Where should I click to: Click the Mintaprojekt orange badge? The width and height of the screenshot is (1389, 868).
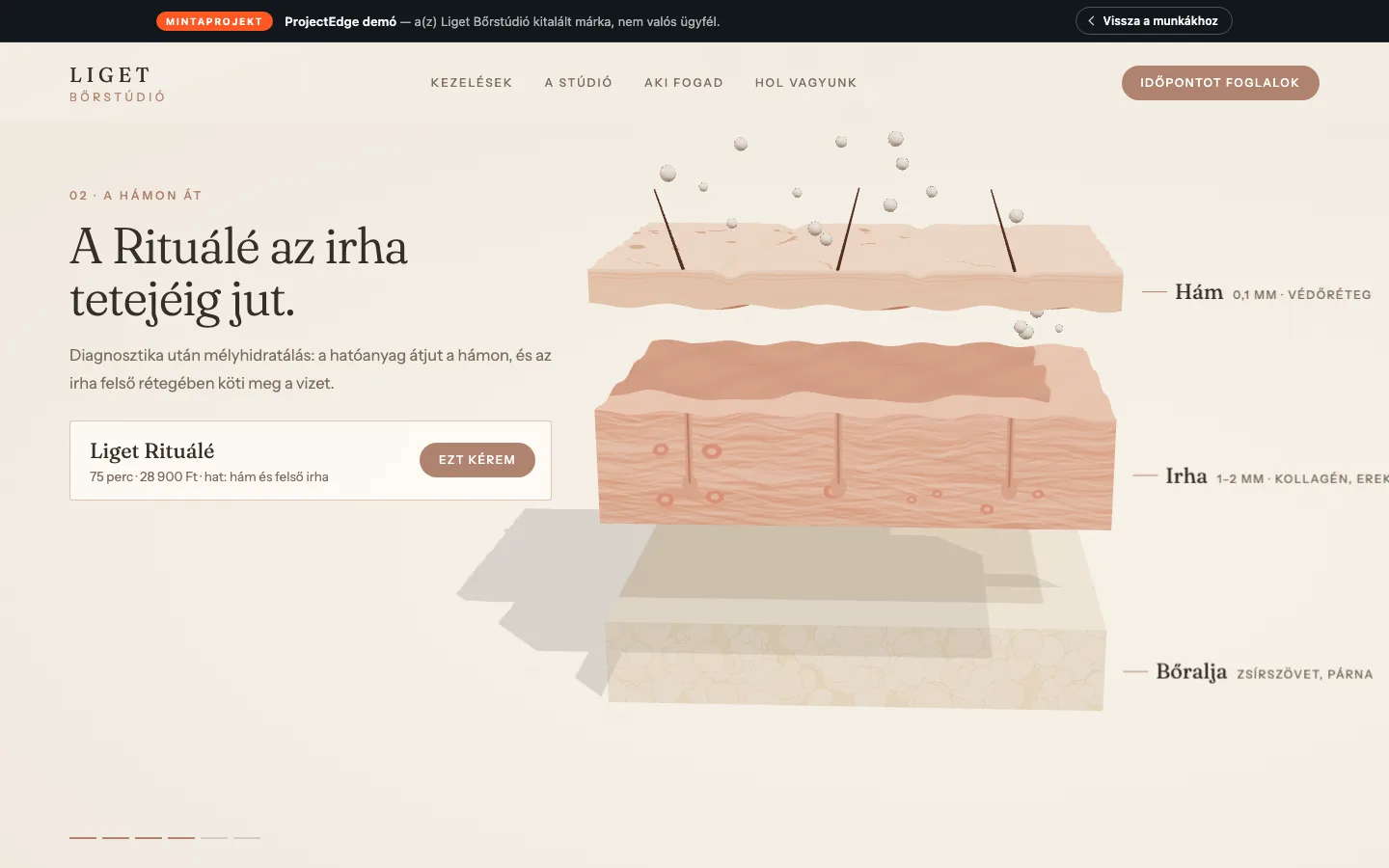point(214,21)
